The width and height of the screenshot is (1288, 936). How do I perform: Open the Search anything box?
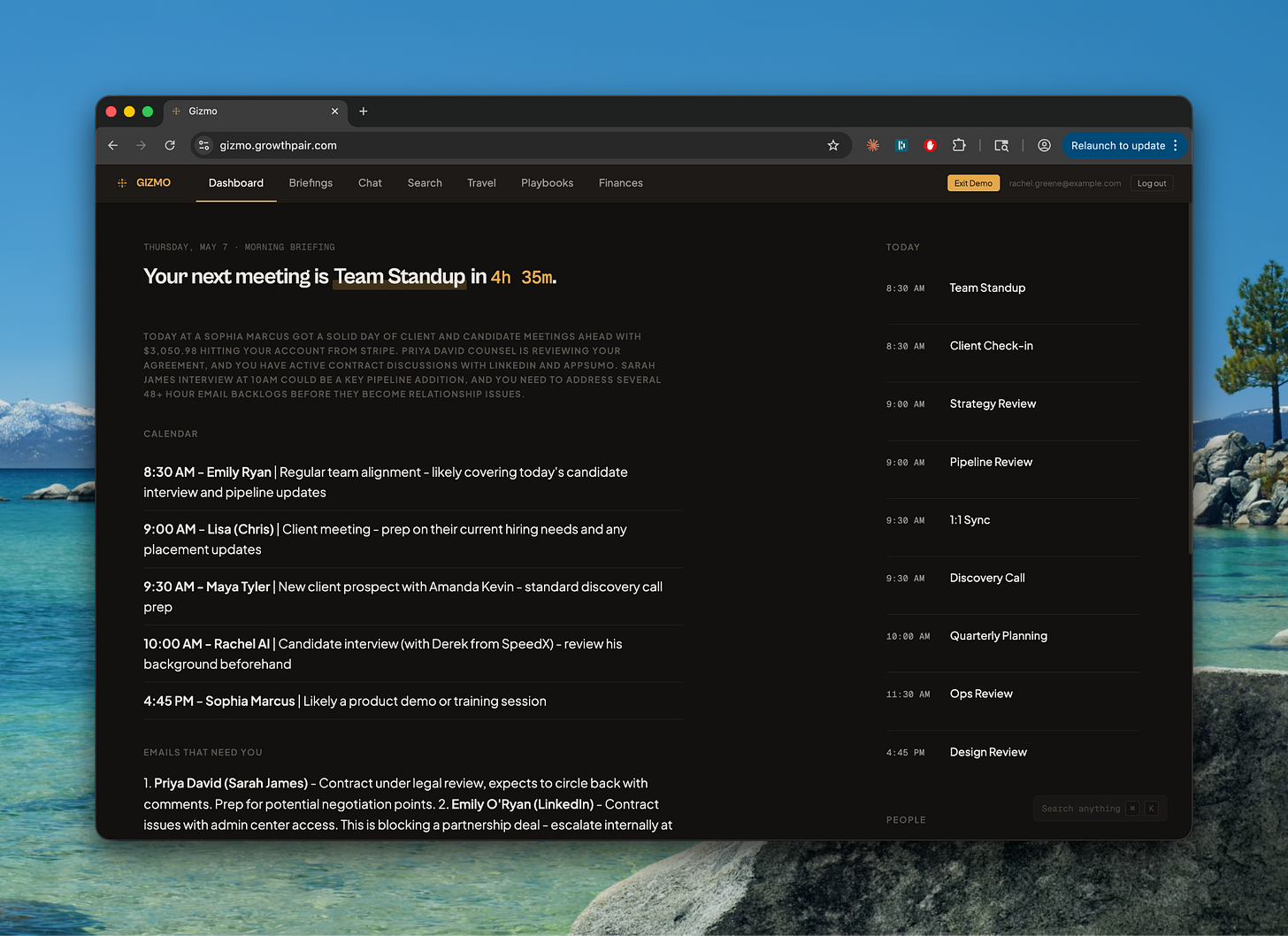tap(1100, 809)
